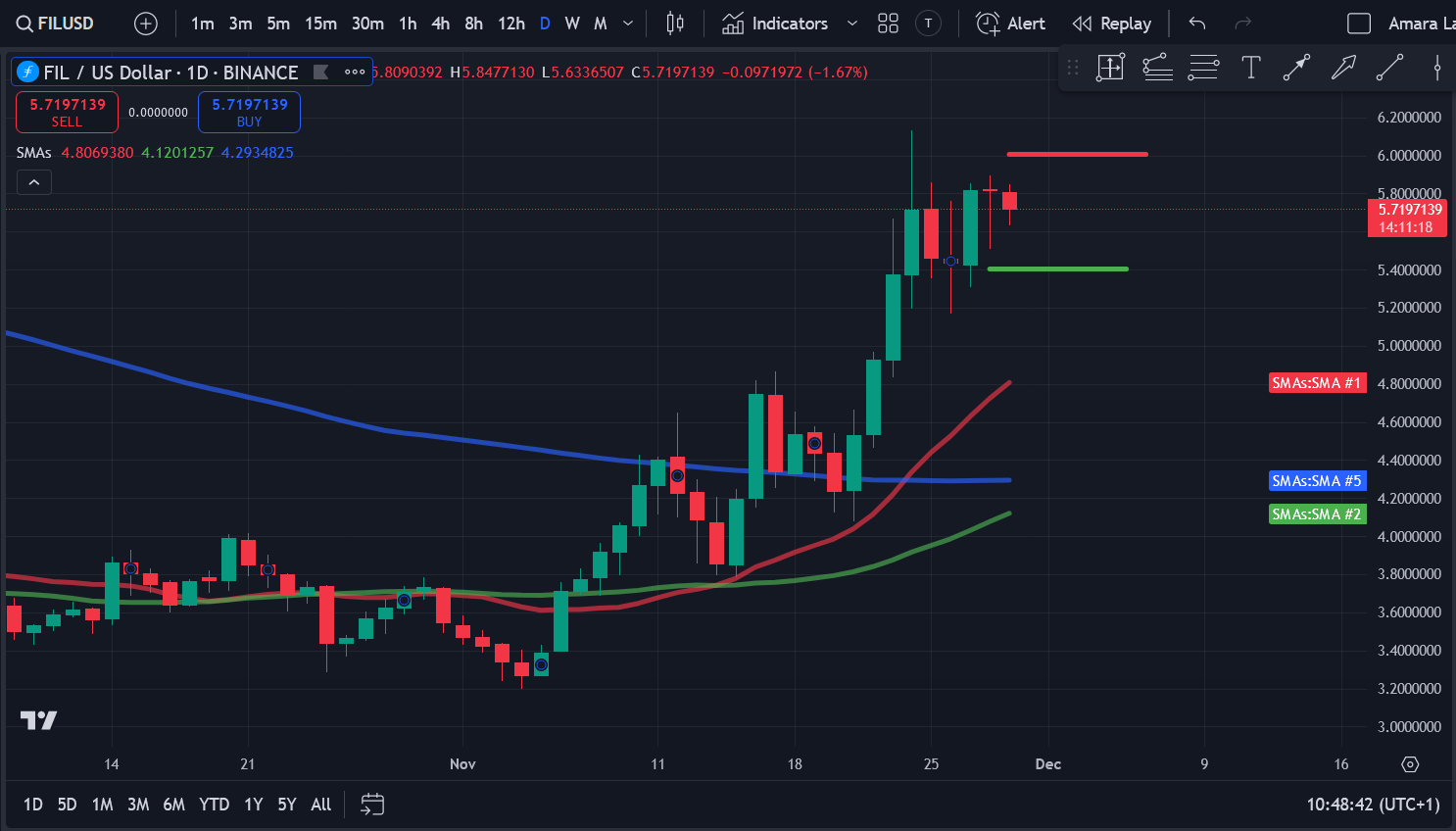Set date range to 6M
The width and height of the screenshot is (1456, 831).
[x=173, y=805]
